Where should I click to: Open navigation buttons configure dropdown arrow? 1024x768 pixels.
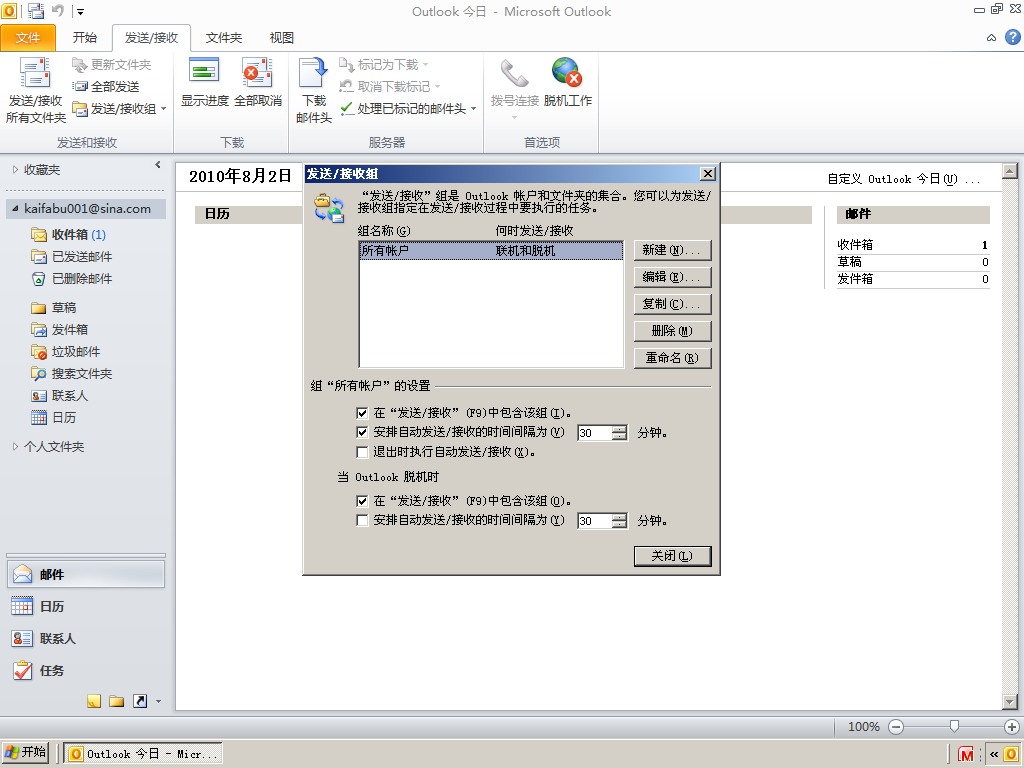(x=158, y=702)
